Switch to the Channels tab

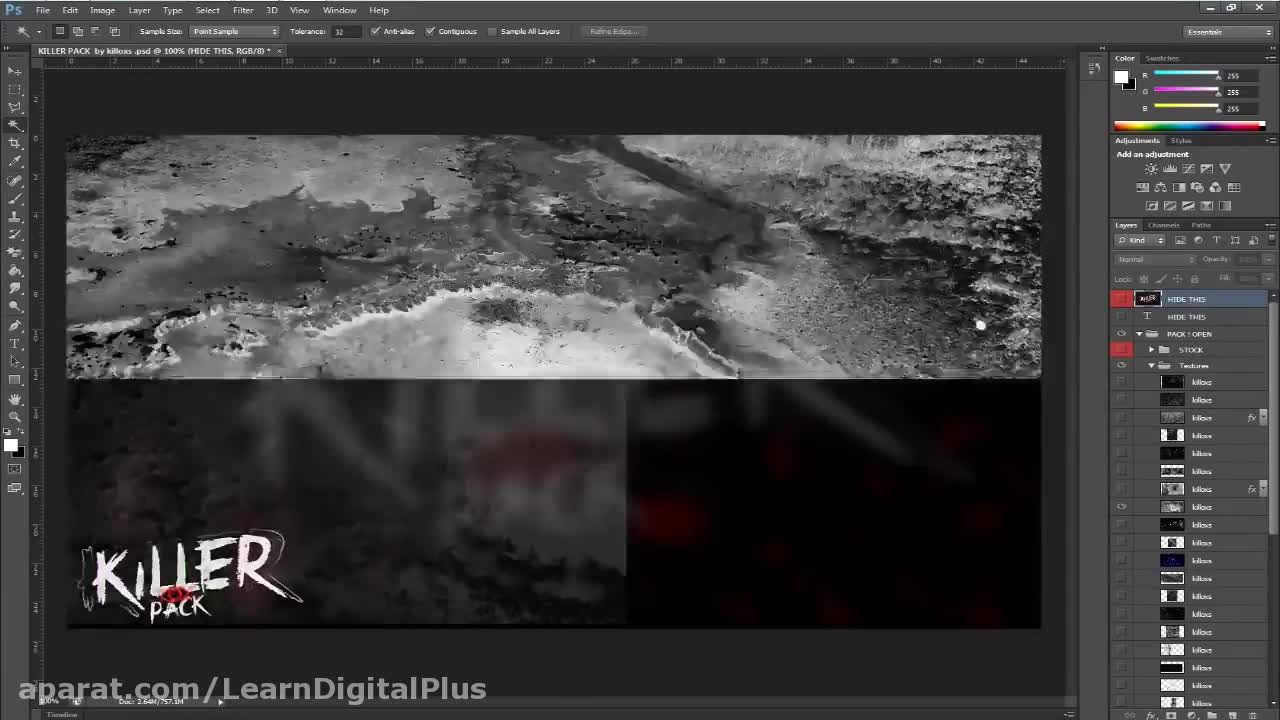1164,225
